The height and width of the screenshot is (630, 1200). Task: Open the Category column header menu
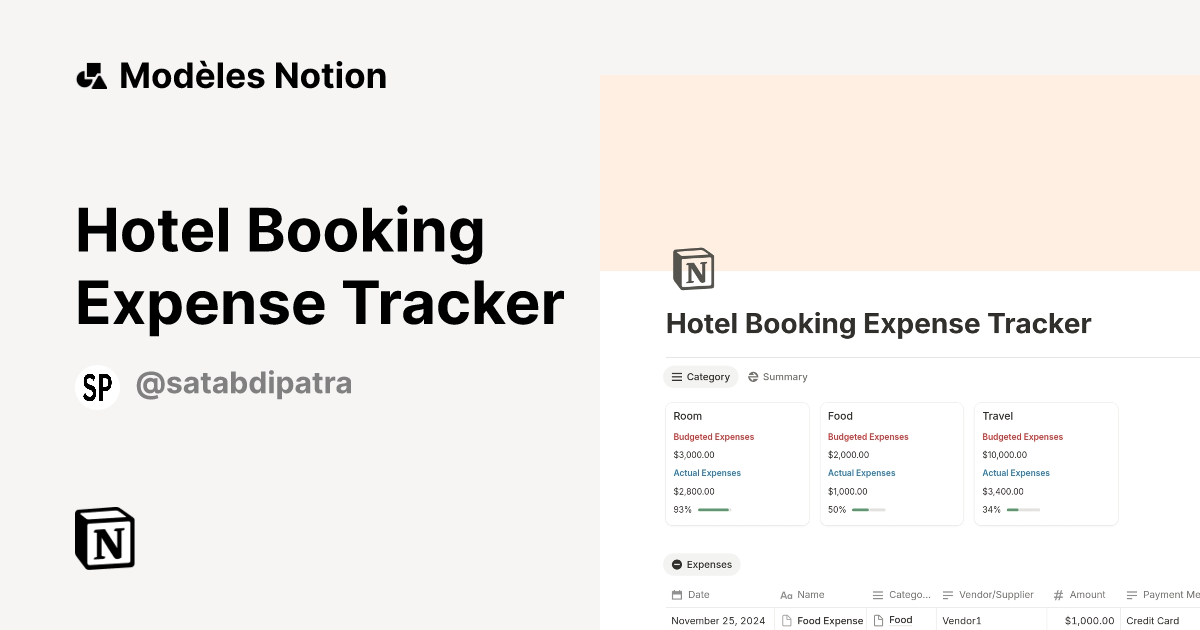pos(903,594)
